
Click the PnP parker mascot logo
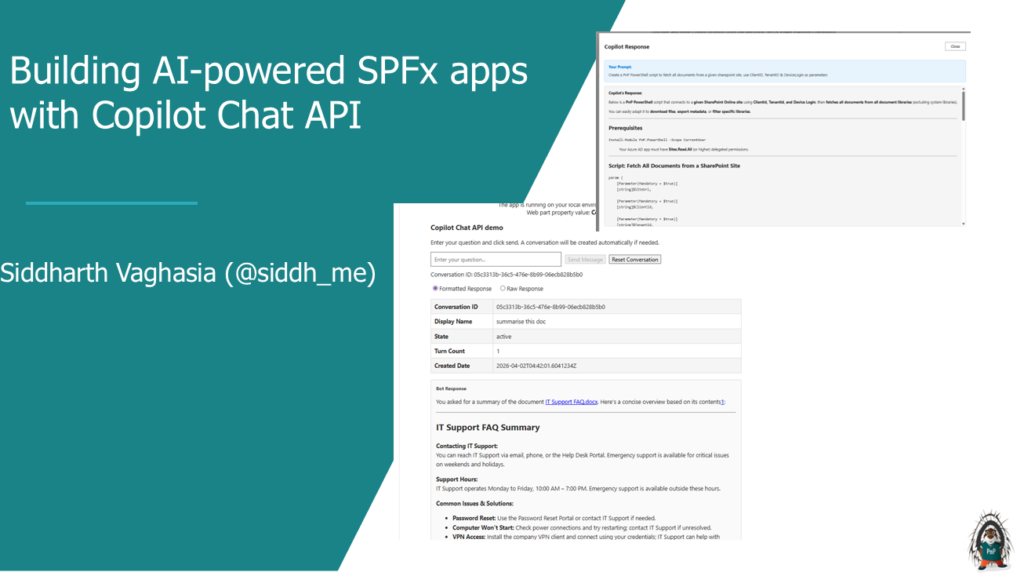click(991, 539)
